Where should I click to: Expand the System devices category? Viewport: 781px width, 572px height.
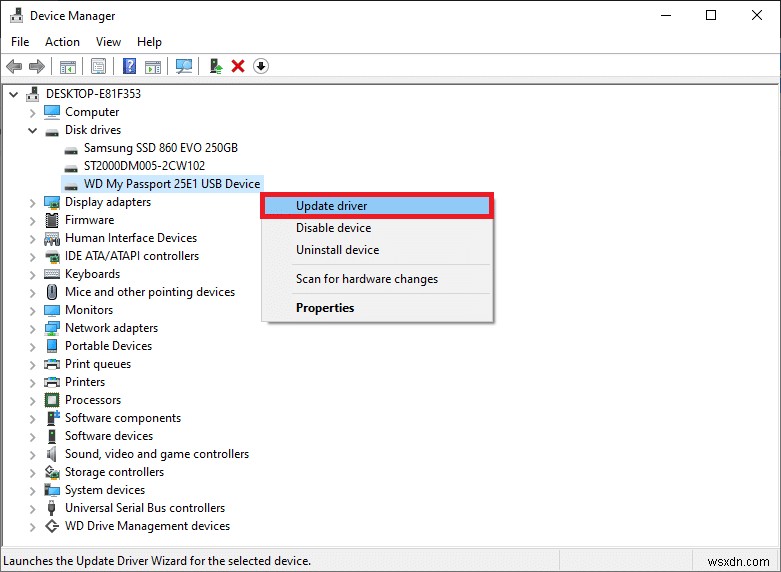tap(32, 490)
